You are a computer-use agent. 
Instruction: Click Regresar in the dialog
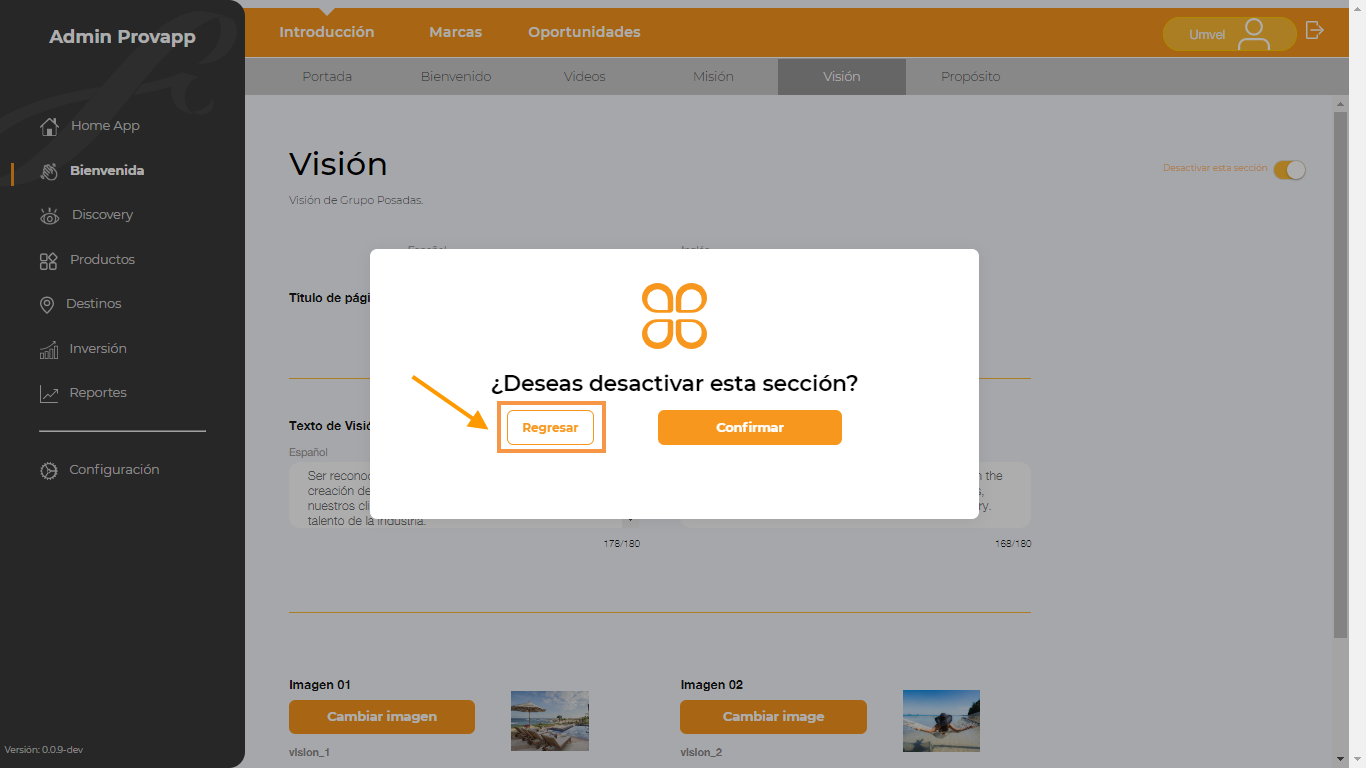(x=550, y=427)
